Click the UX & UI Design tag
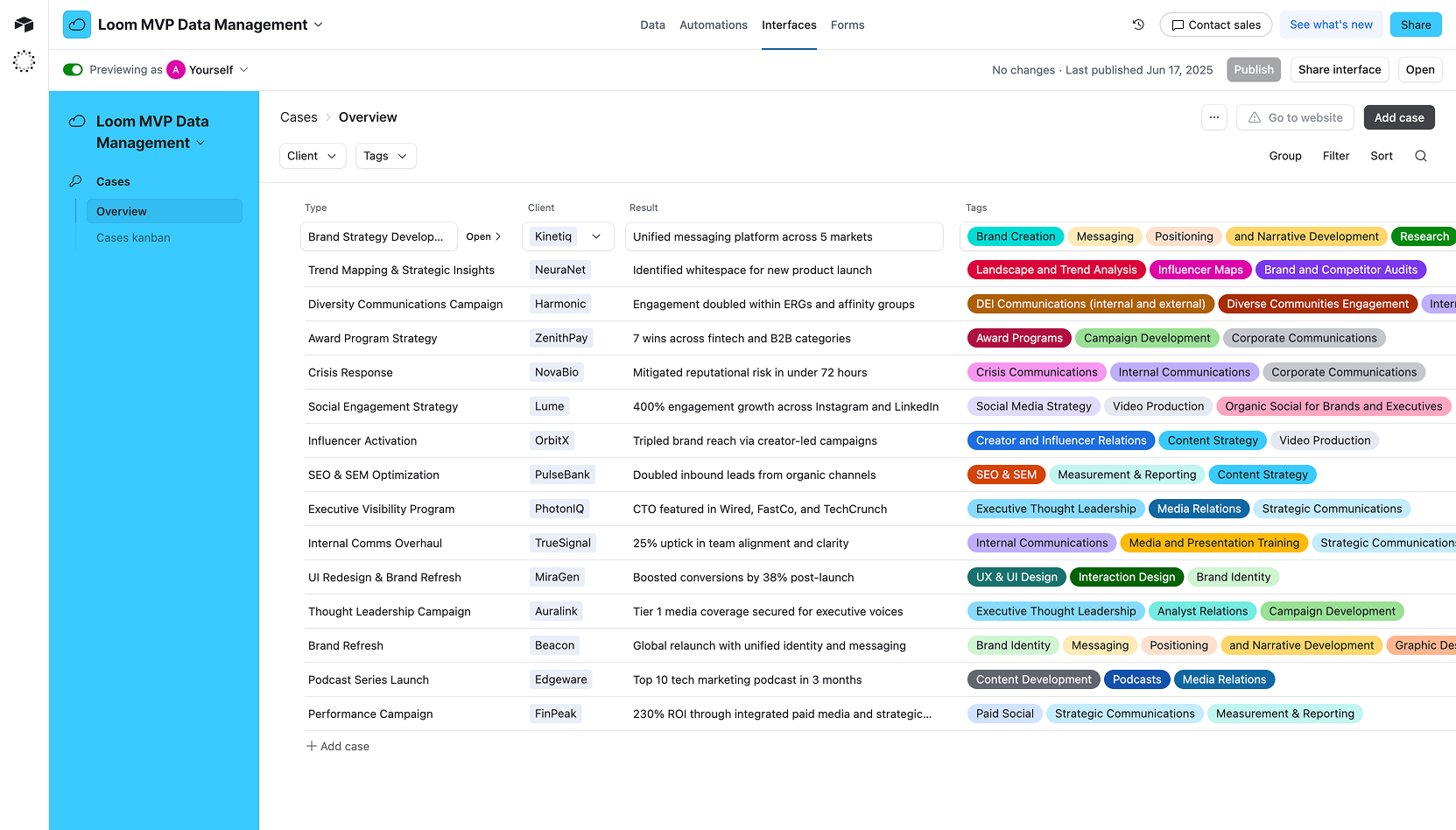The image size is (1456, 830). [x=1016, y=577]
